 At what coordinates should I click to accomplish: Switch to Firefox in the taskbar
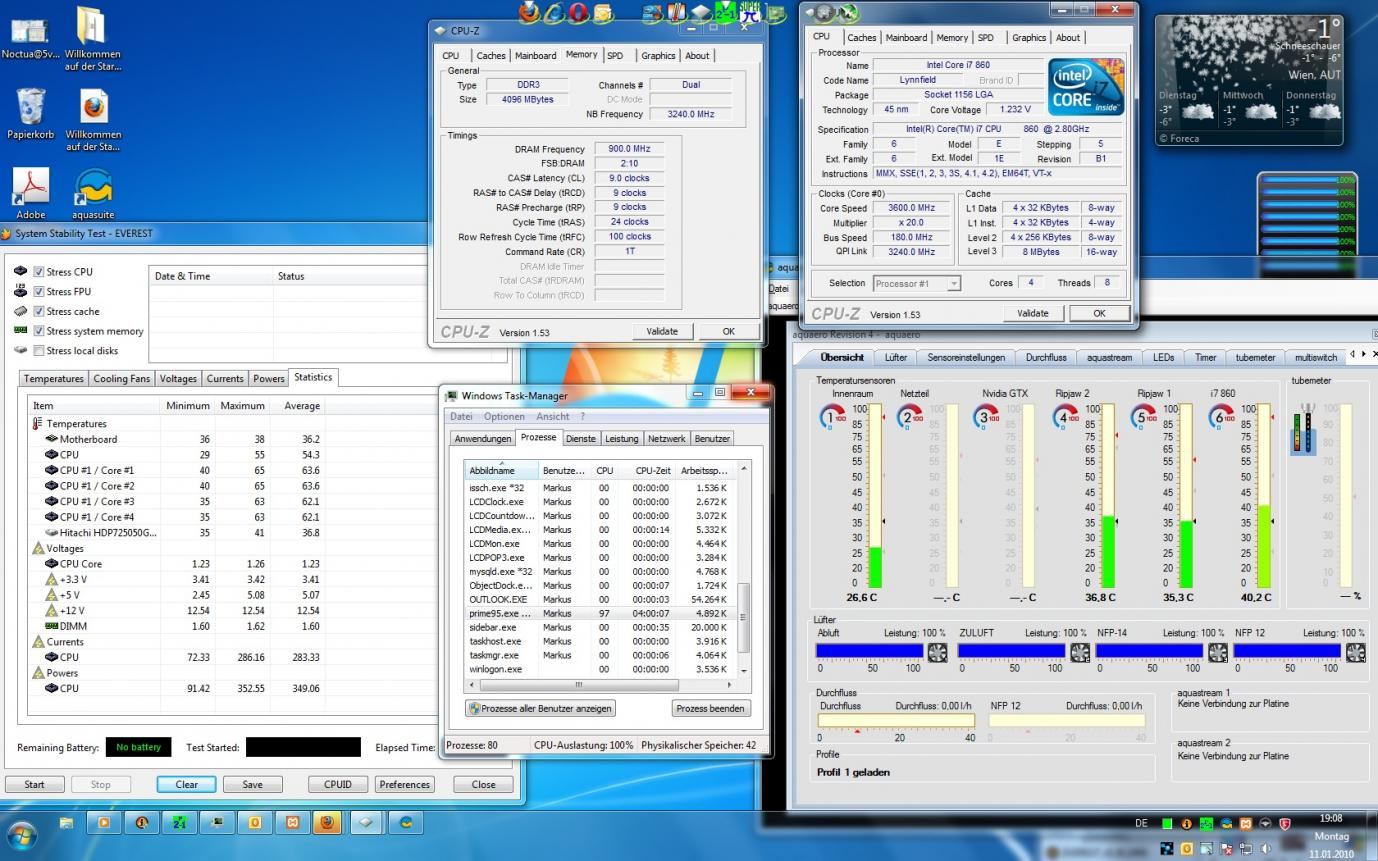point(327,823)
